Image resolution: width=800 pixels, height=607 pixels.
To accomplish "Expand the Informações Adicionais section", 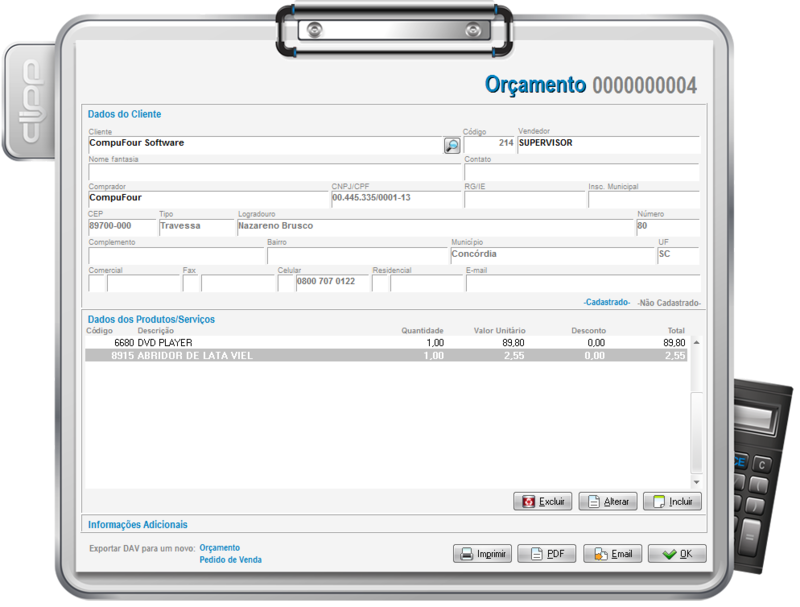I will click(137, 524).
